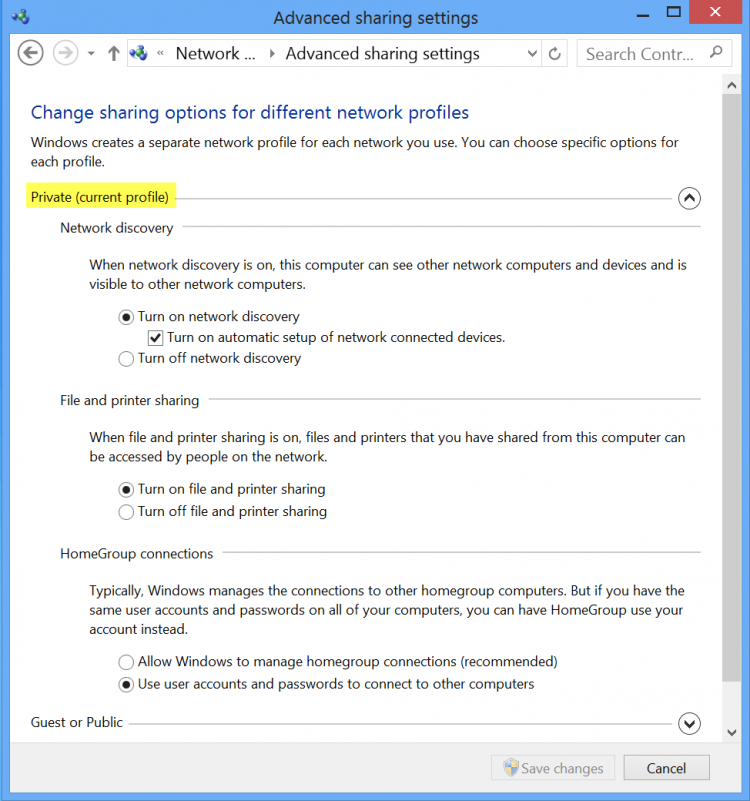Expand the Guest or Public section

click(x=689, y=723)
